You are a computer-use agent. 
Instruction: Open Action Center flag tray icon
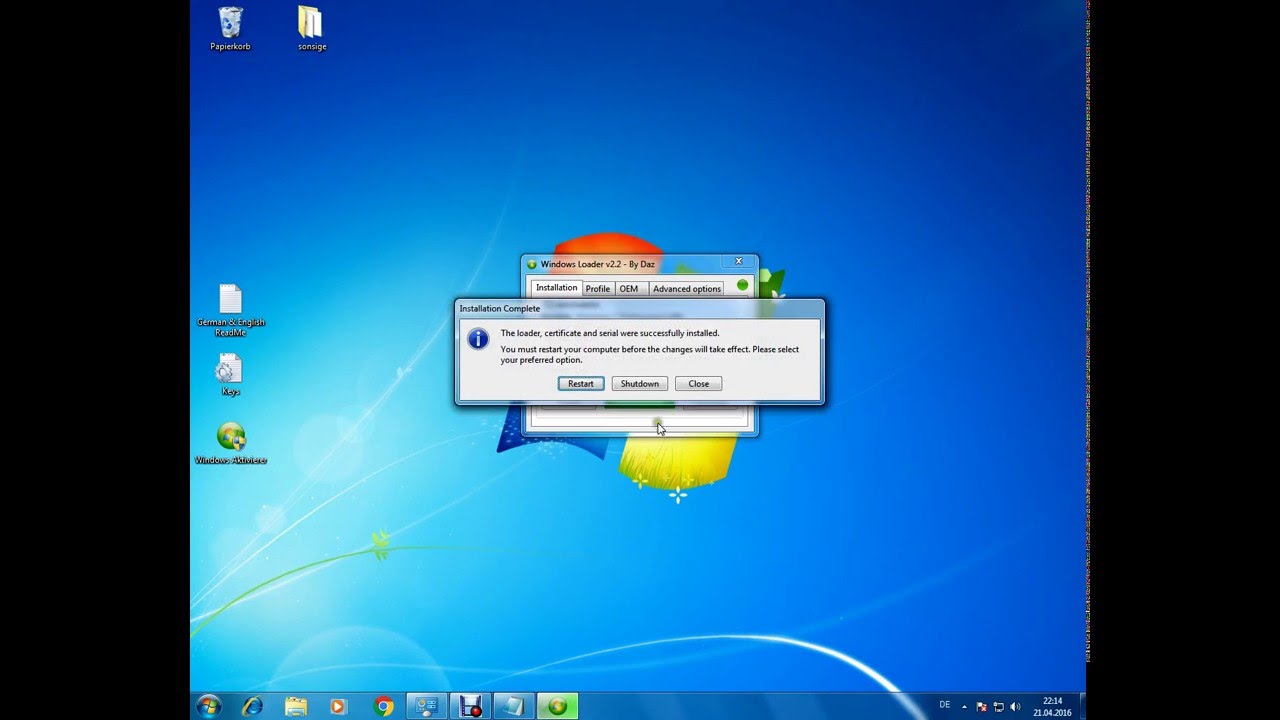[x=982, y=707]
